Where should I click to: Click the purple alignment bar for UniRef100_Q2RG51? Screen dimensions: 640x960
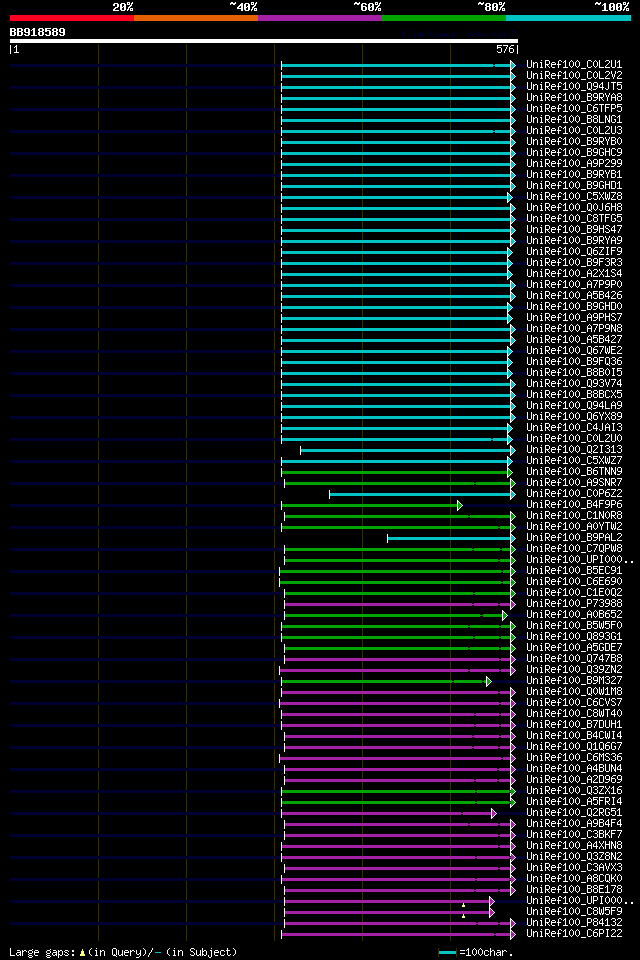pos(389,814)
